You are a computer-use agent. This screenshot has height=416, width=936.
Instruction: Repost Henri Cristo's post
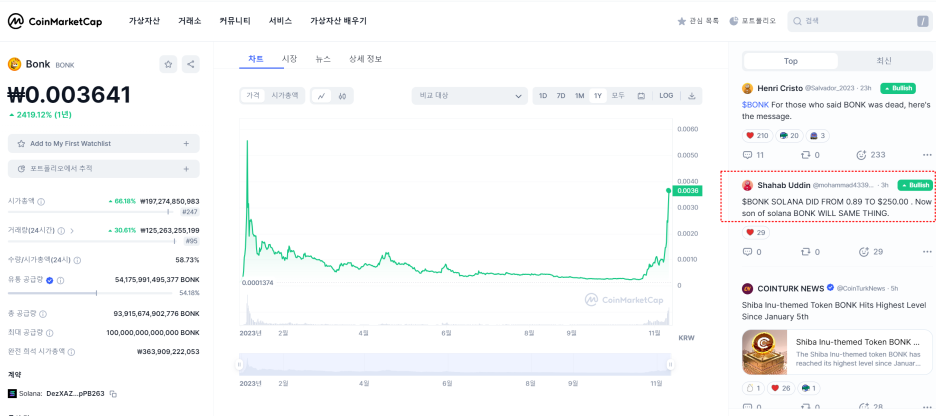805,155
